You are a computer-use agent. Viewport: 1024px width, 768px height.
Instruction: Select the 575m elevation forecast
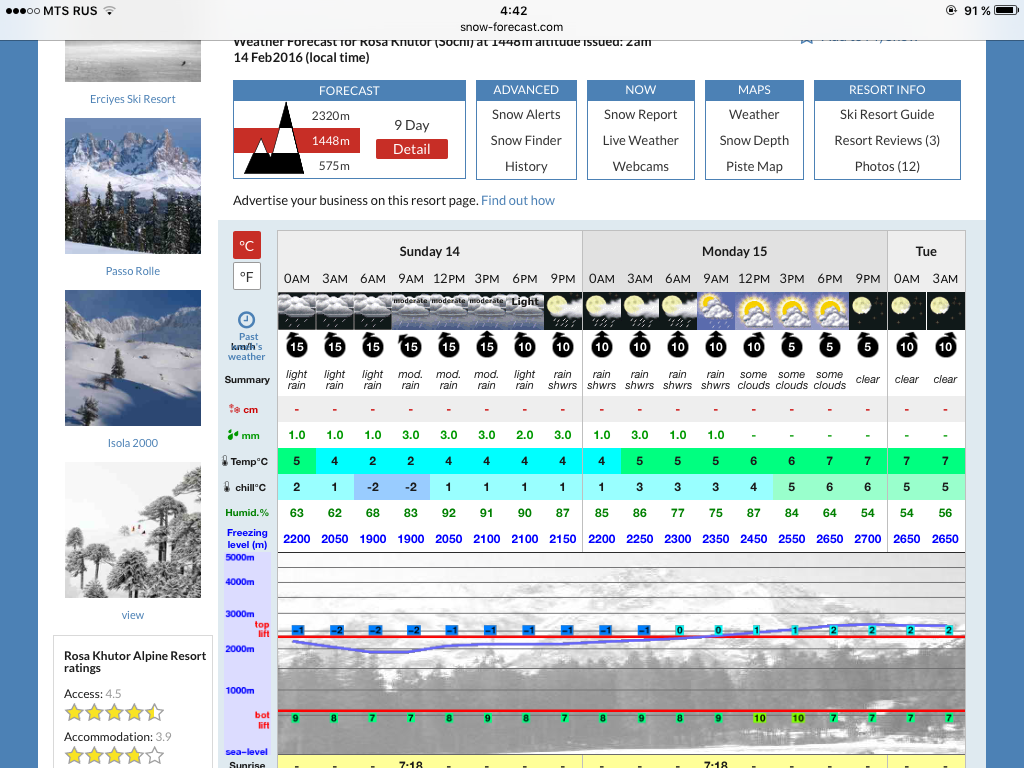click(x=334, y=166)
